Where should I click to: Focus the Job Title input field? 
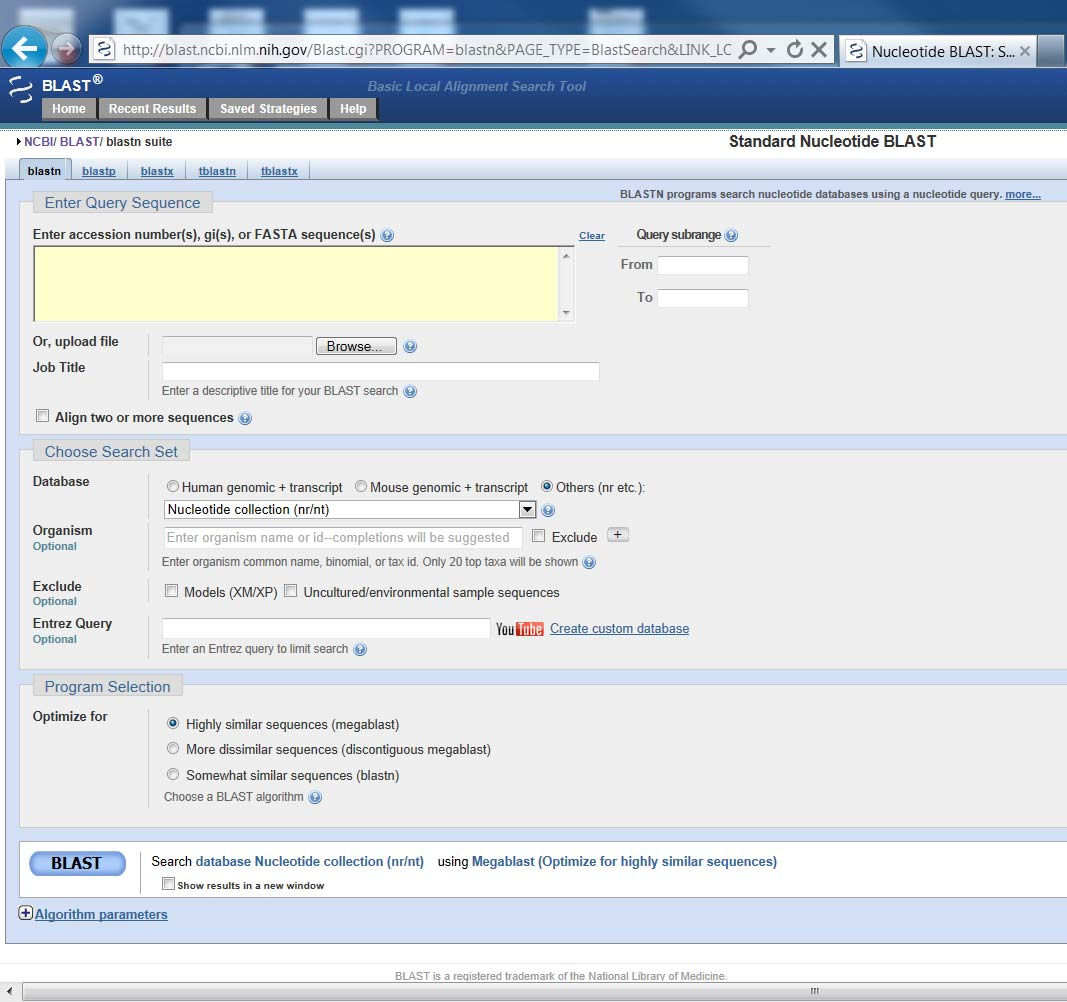(380, 372)
